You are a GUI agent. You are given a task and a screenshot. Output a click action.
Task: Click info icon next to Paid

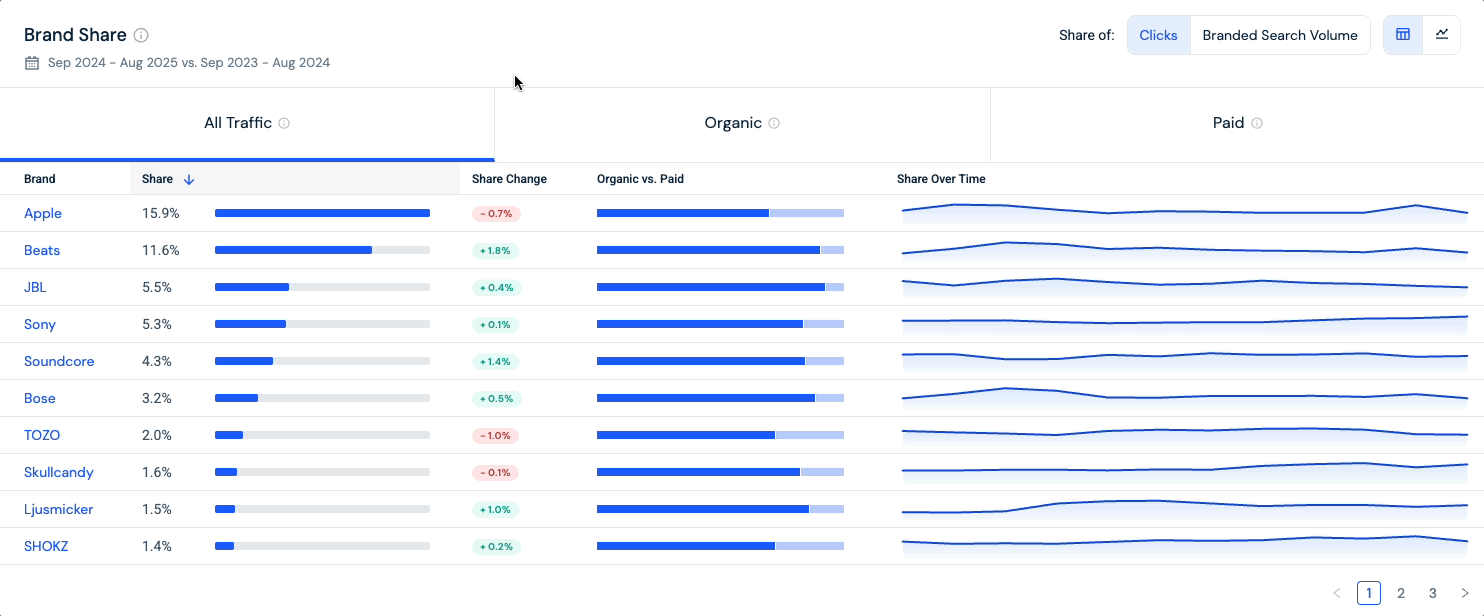point(1257,123)
